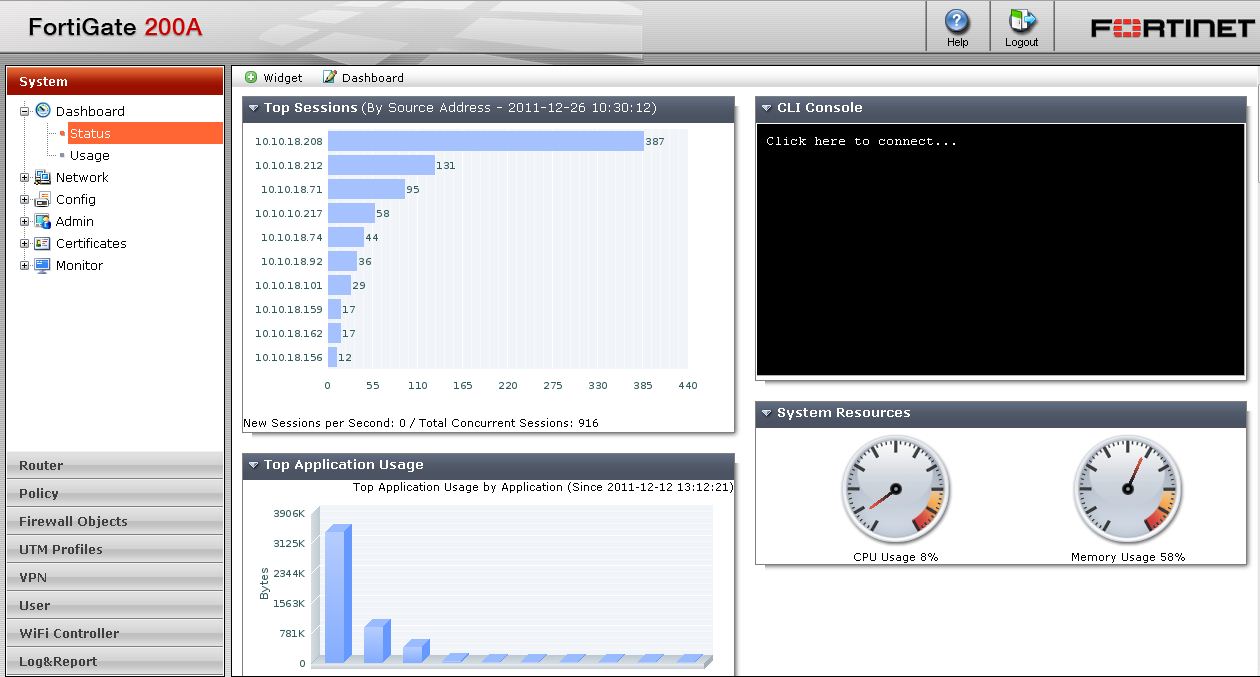Expand the Admin tree node

(25, 221)
